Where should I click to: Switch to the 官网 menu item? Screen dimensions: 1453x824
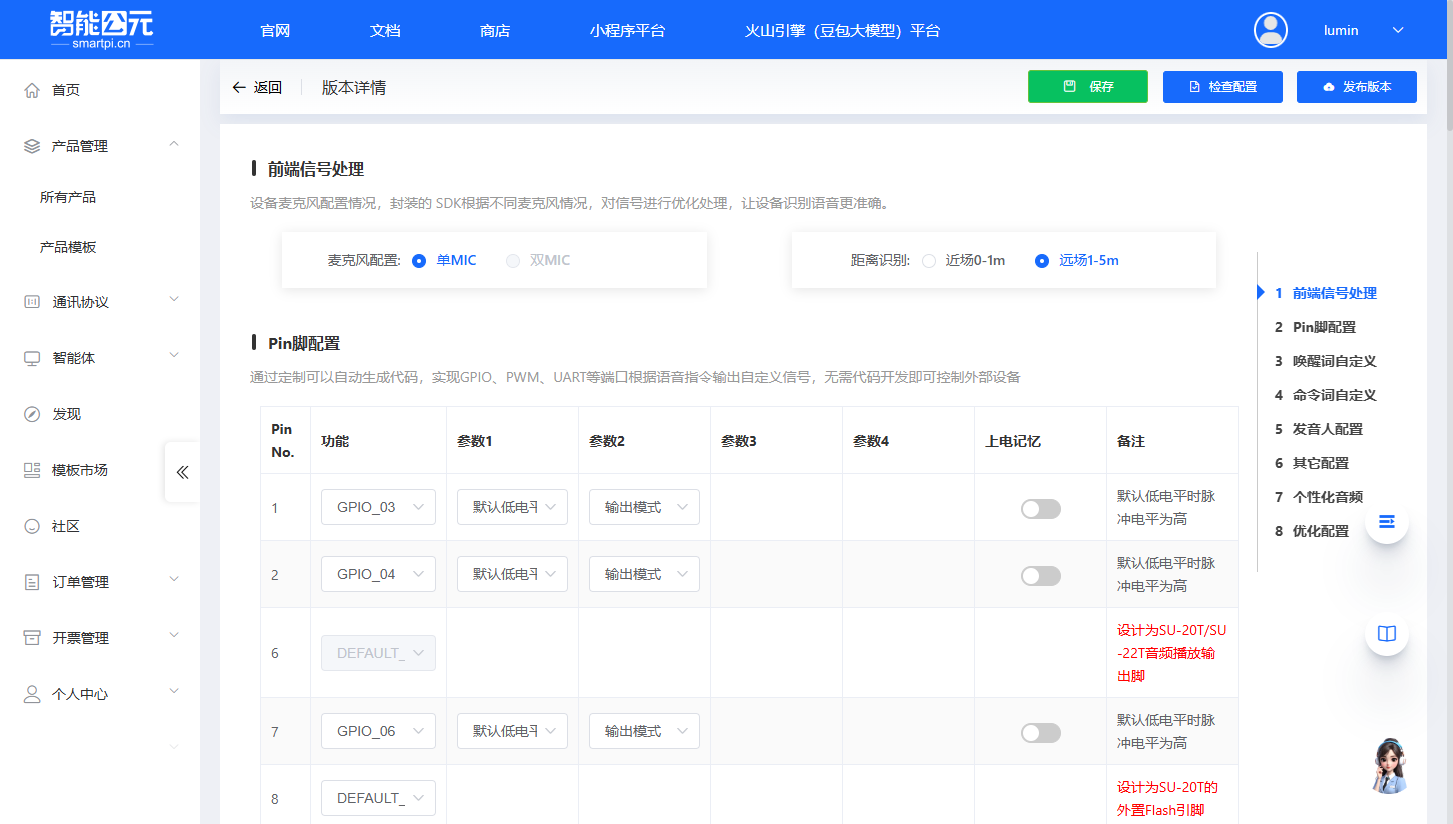274,30
